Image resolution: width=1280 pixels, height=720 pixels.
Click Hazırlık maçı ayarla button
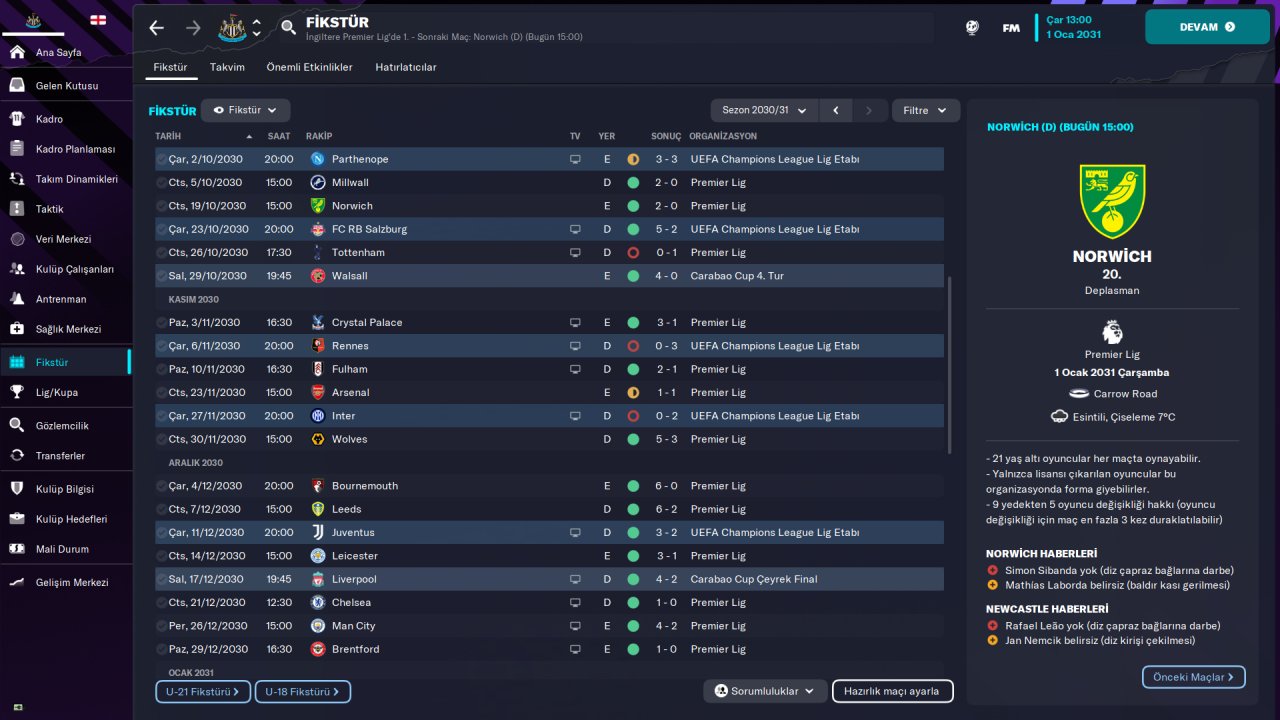[893, 691]
